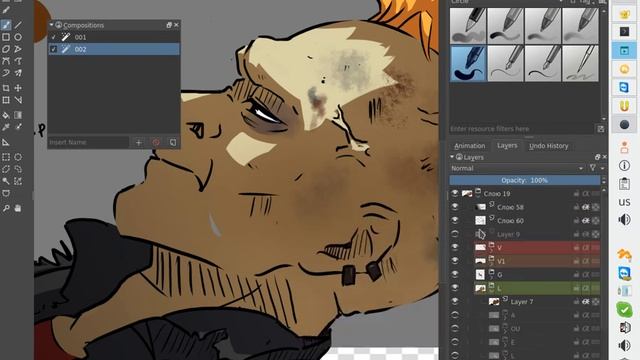
Task: Select the Multibrush tool
Action: click(18, 73)
